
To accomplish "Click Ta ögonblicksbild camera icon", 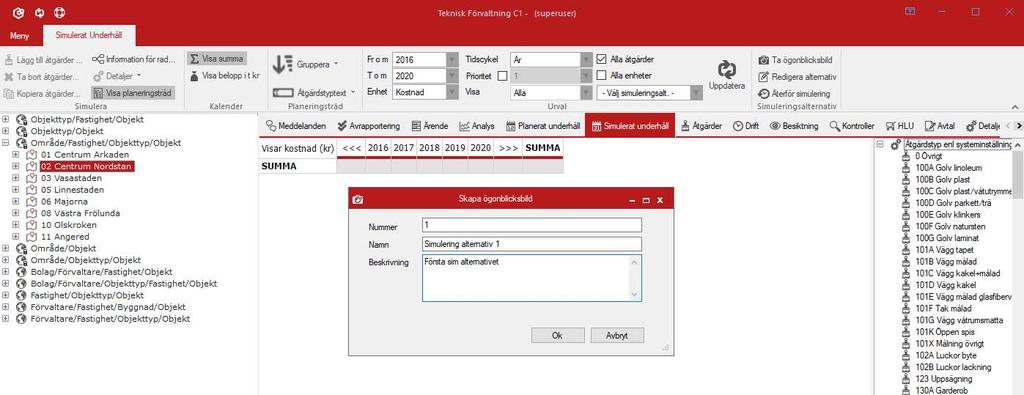I will [763, 60].
